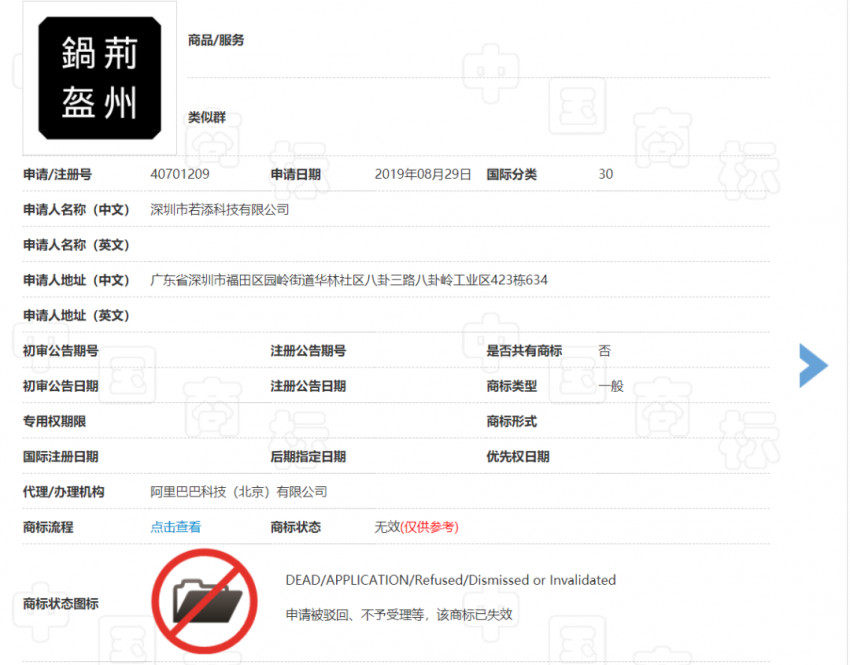This screenshot has width=850, height=665.
Task: Click the red DEAD status prohibition icon
Action: coord(205,601)
